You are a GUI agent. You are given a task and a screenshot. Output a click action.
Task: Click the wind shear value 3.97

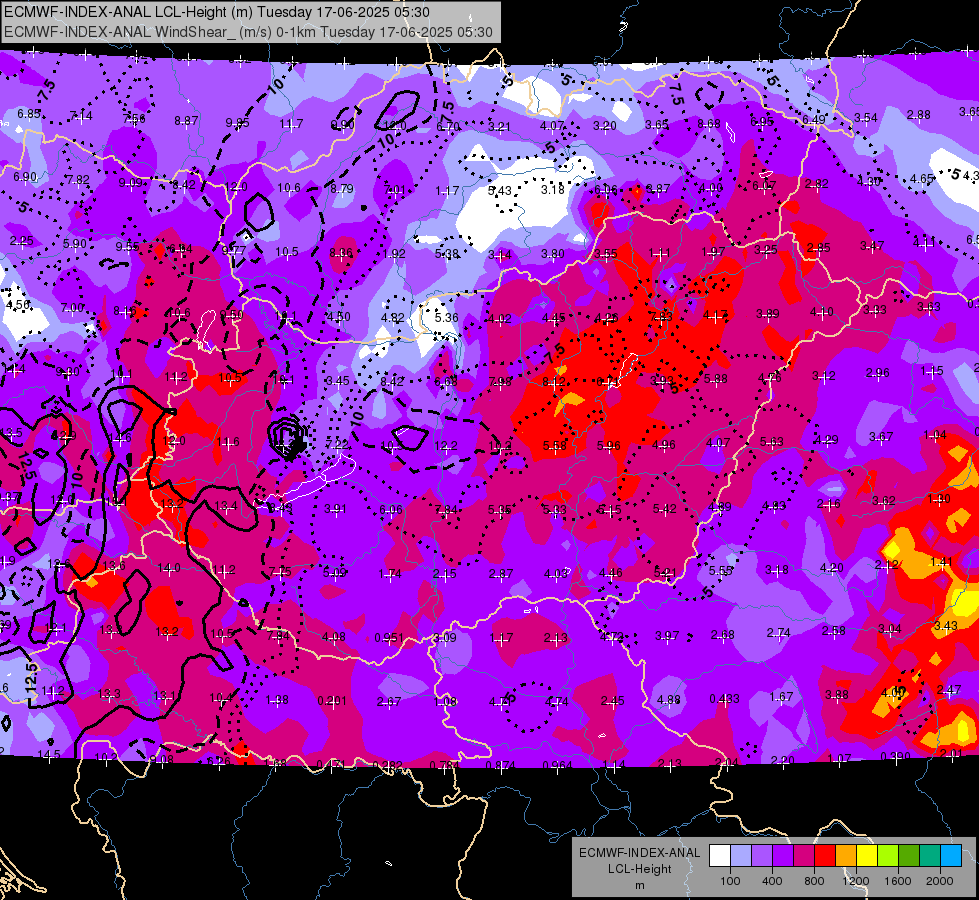pyautogui.click(x=667, y=635)
